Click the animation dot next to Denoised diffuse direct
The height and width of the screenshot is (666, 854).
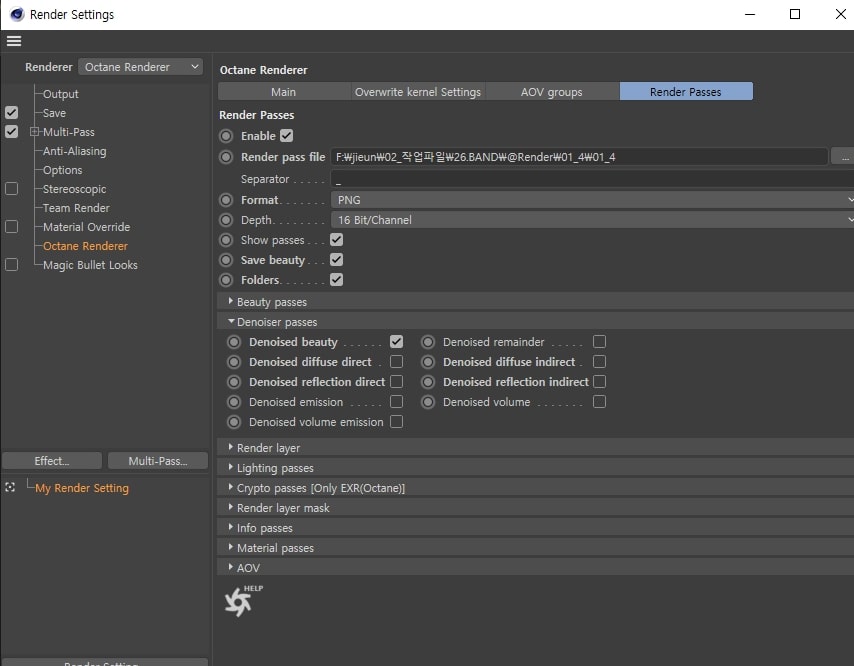pos(234,362)
